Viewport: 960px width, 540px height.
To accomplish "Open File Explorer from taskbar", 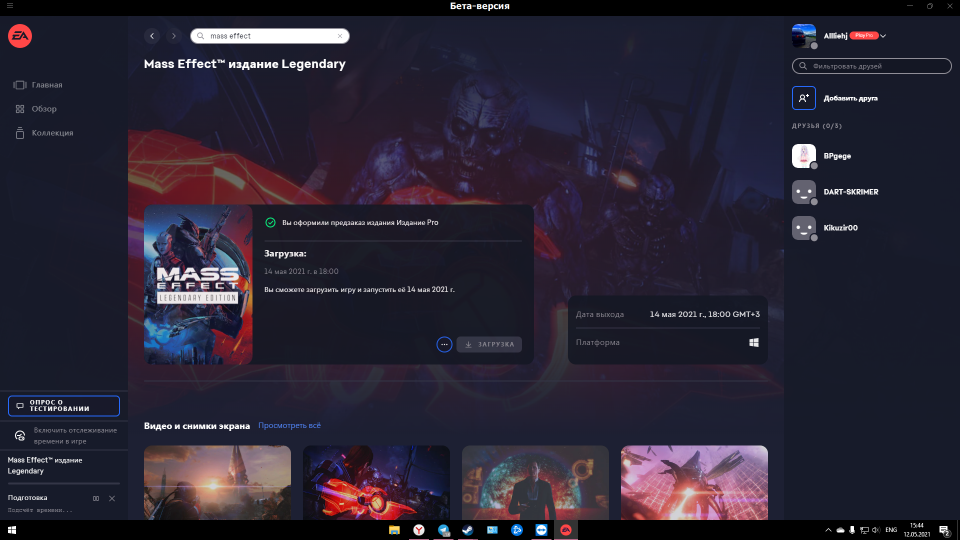I will click(x=394, y=530).
